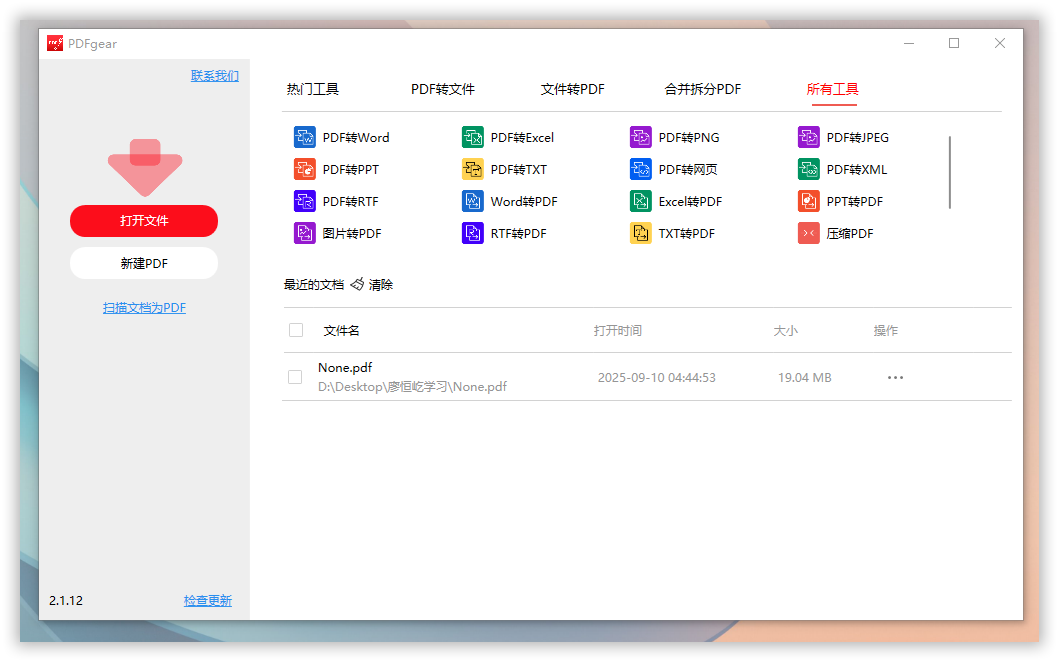Select the TXT转PDF icon
1059x662 pixels.
coord(641,234)
